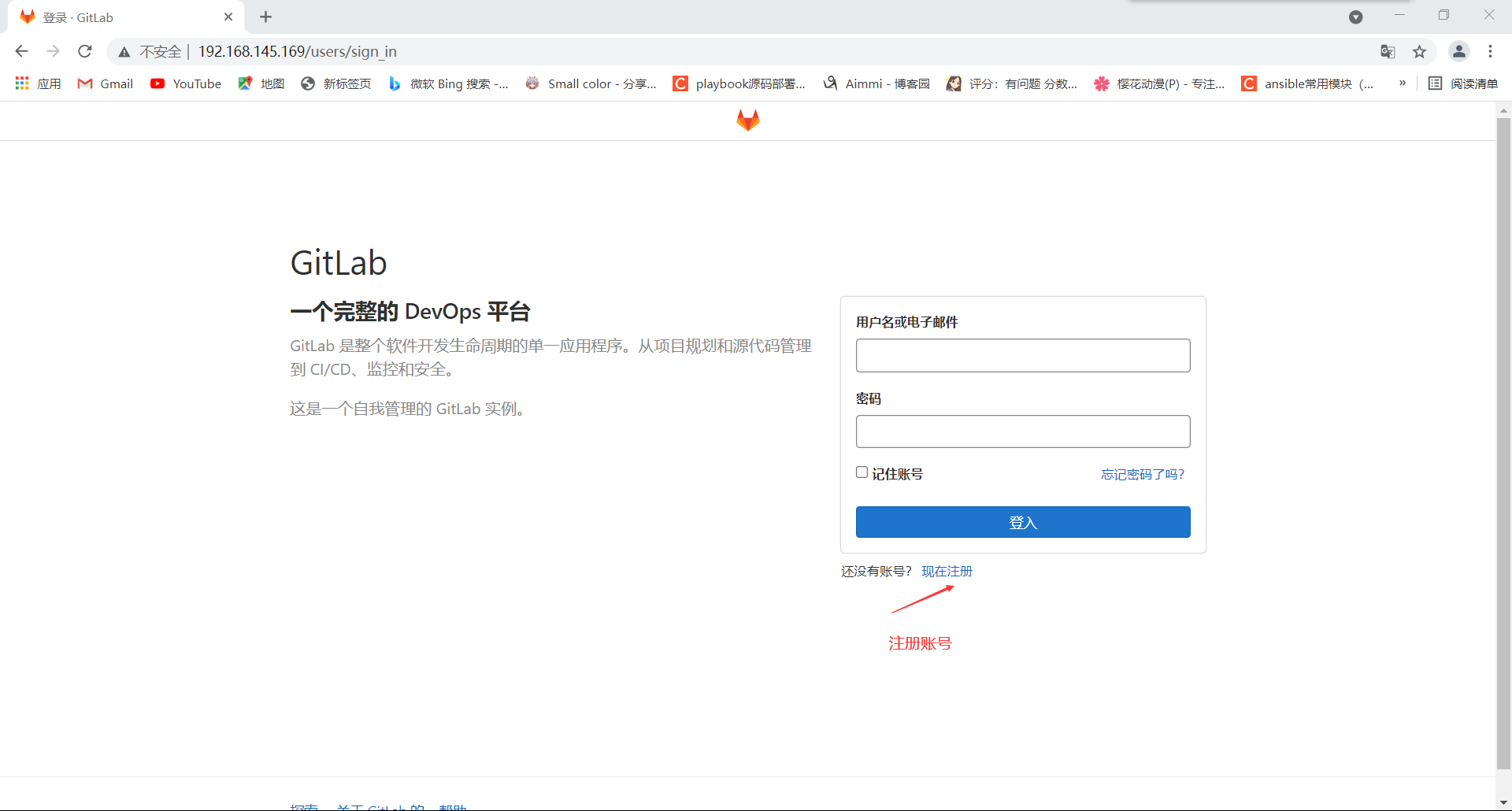Minimize the Chrome window

coord(1399,15)
